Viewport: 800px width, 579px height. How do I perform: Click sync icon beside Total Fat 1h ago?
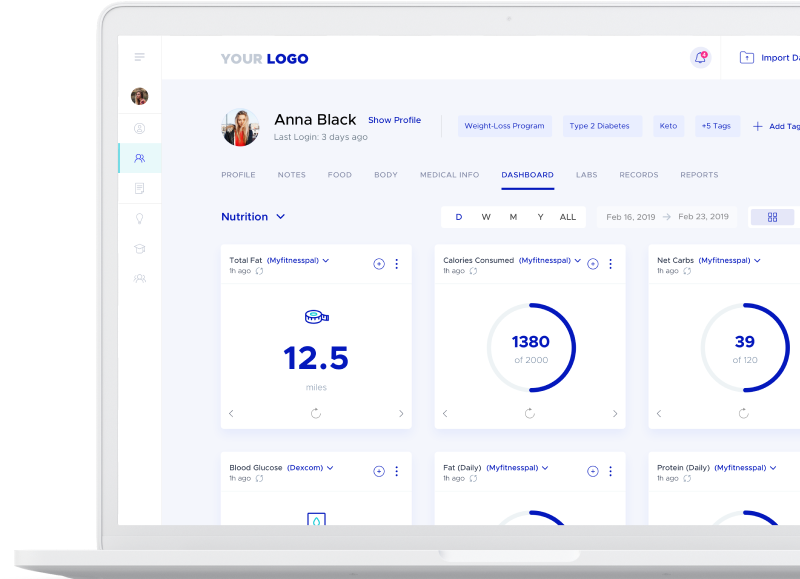click(259, 271)
